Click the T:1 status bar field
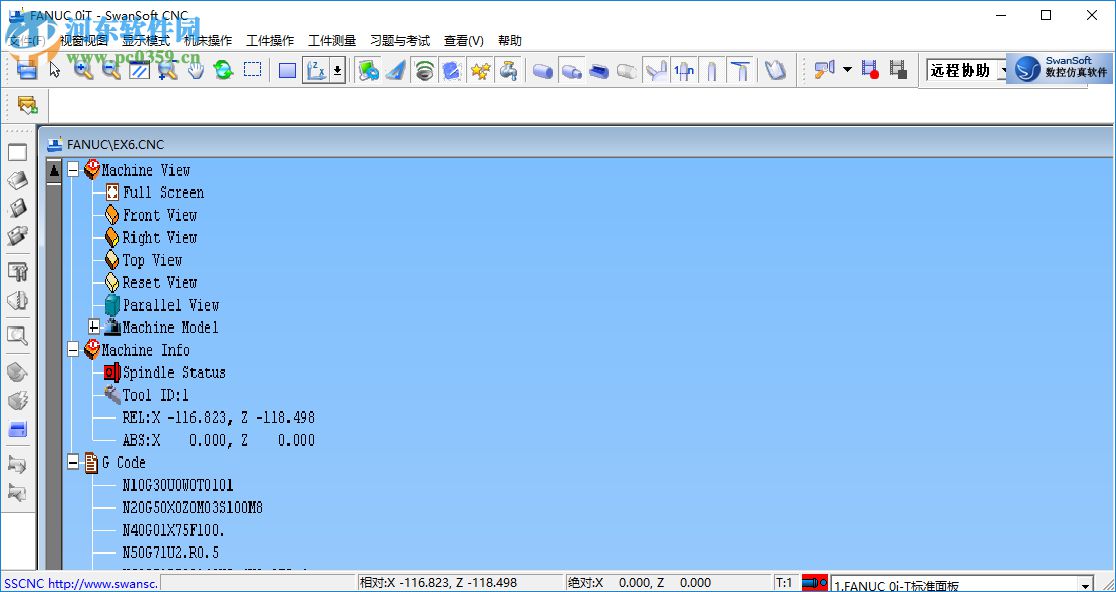 [785, 583]
